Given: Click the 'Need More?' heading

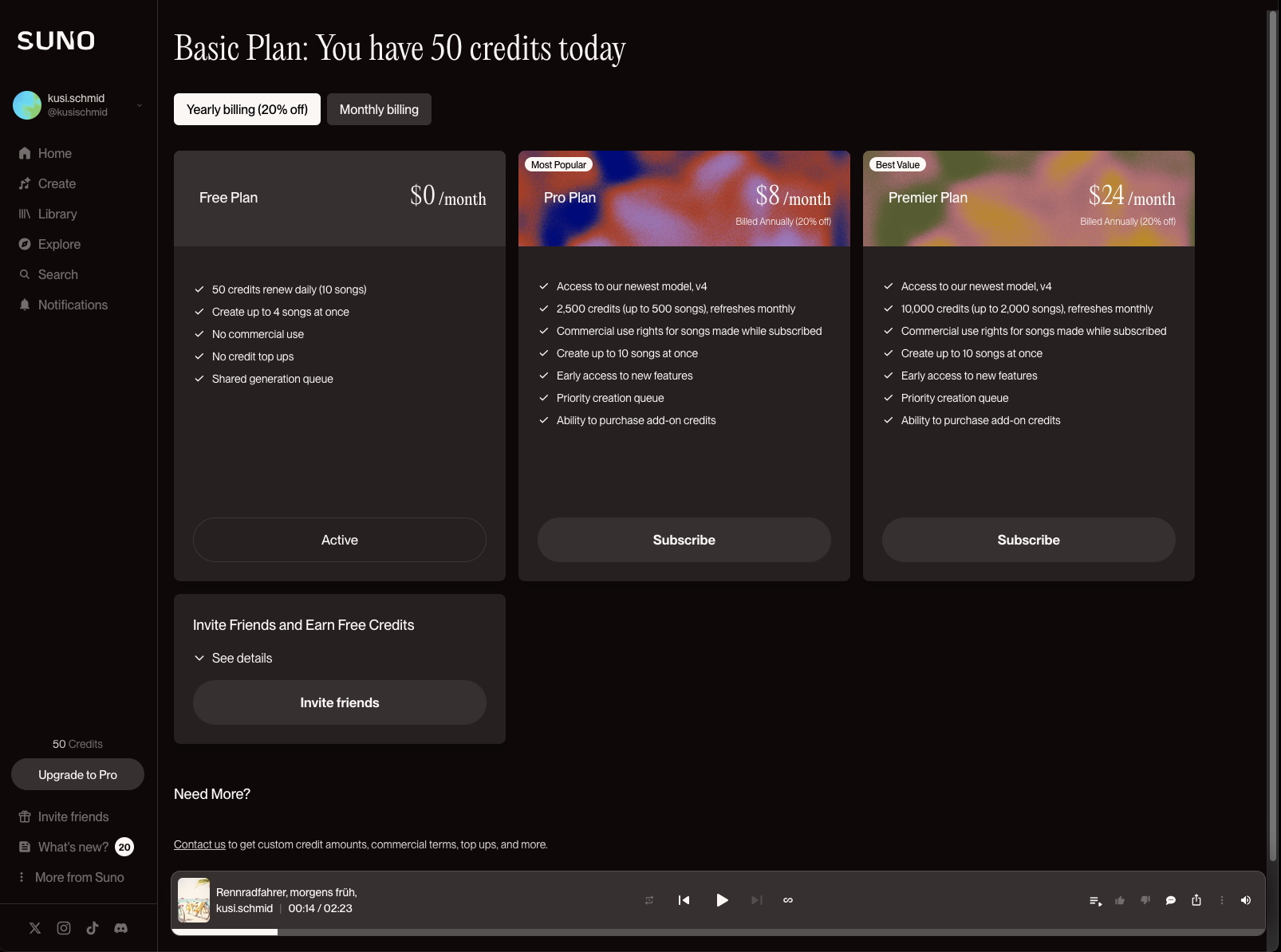Looking at the screenshot, I should (x=212, y=794).
